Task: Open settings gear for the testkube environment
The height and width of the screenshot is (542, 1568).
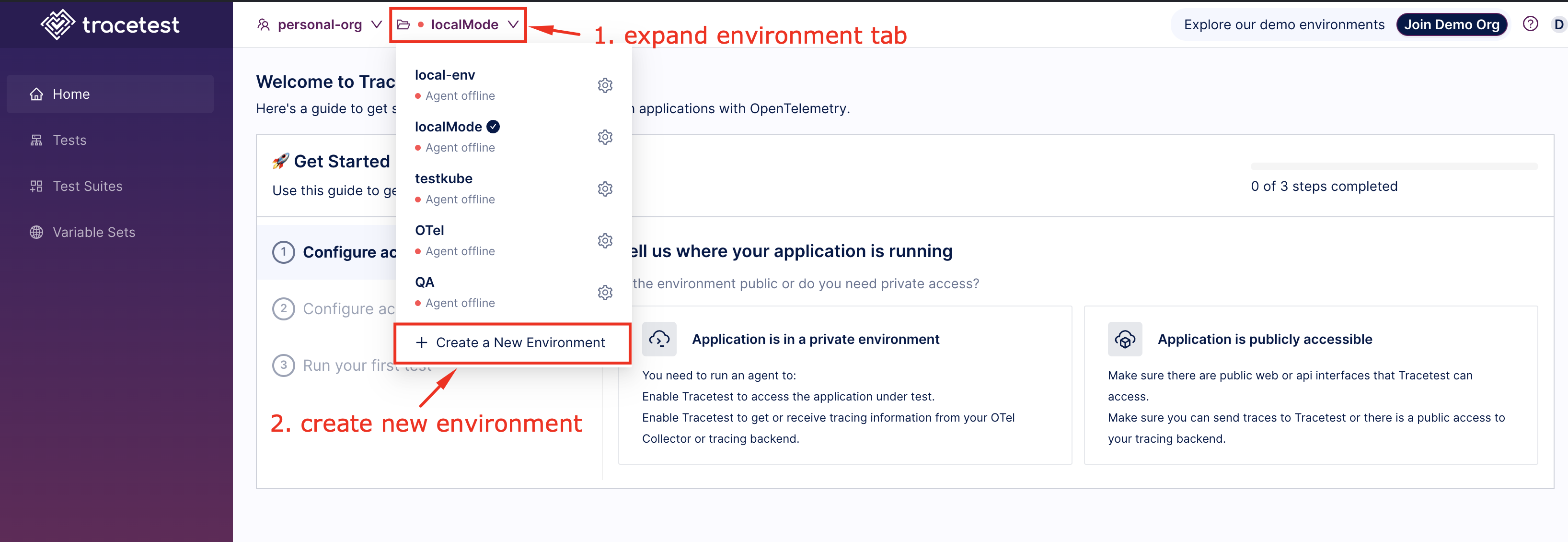Action: (x=605, y=189)
